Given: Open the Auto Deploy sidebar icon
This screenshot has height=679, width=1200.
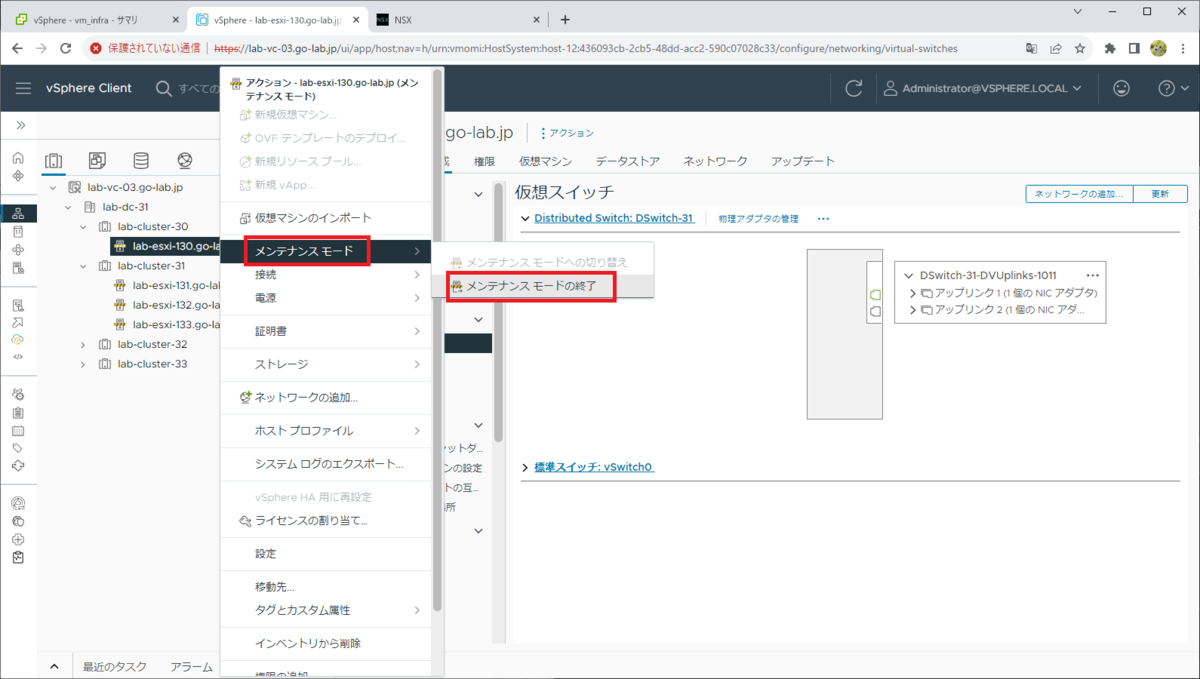Looking at the screenshot, I should (18, 322).
